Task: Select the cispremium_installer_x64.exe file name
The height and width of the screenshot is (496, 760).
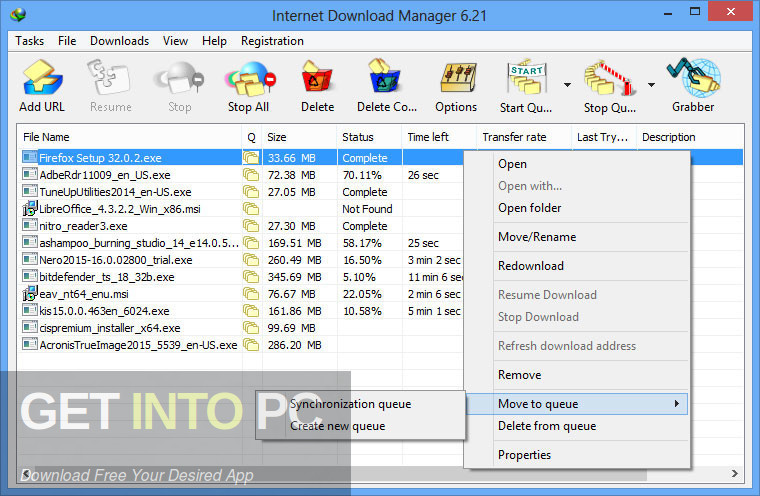Action: [x=110, y=328]
